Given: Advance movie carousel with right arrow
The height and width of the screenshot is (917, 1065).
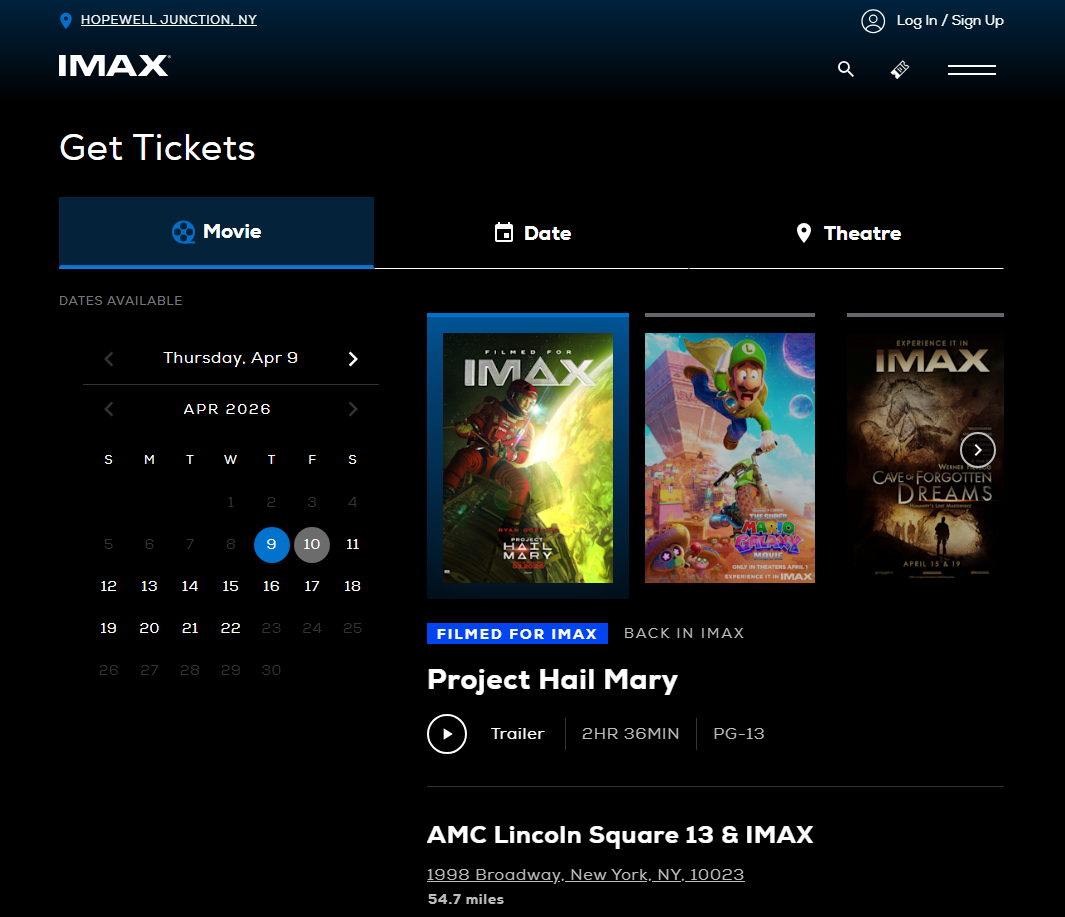Looking at the screenshot, I should 977,450.
